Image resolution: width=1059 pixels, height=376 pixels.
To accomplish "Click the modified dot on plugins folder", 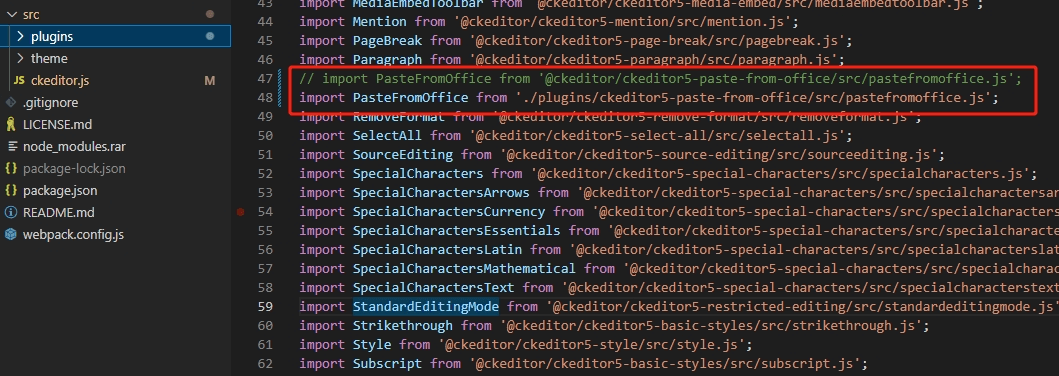I will click(210, 36).
